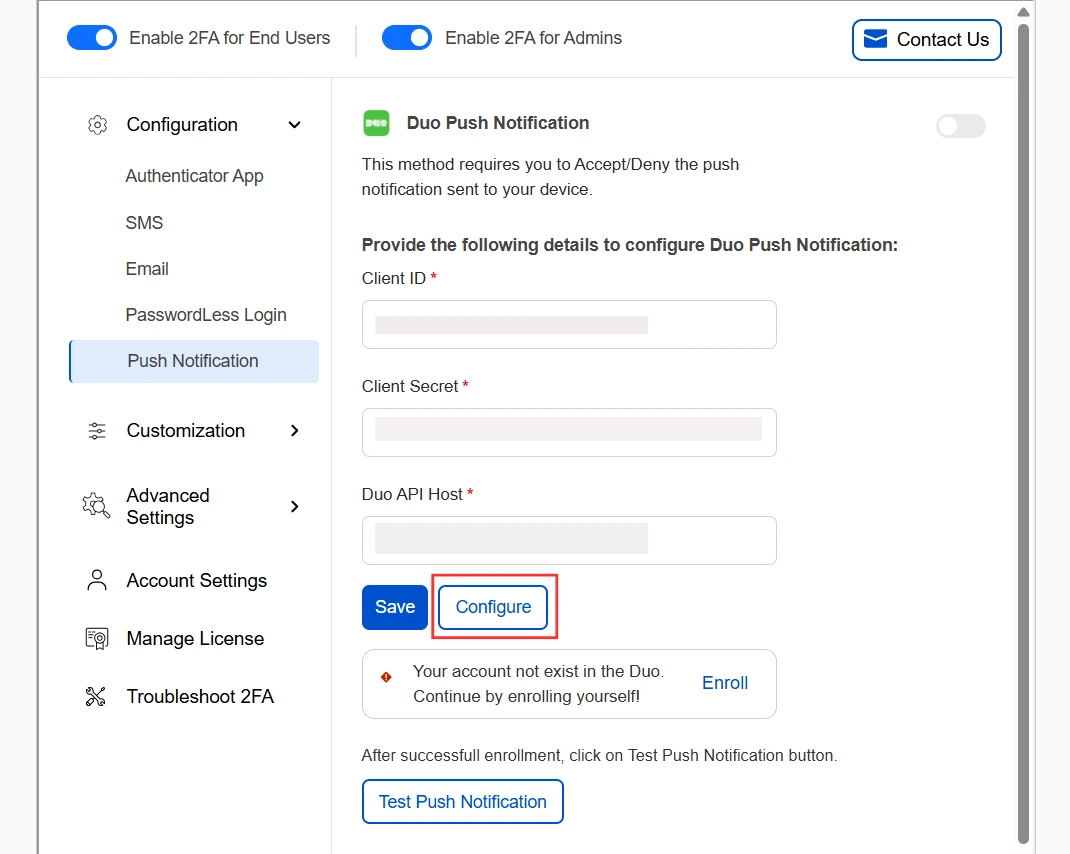Image resolution: width=1070 pixels, height=854 pixels.
Task: Select the Push Notification menu item
Action: click(x=194, y=361)
